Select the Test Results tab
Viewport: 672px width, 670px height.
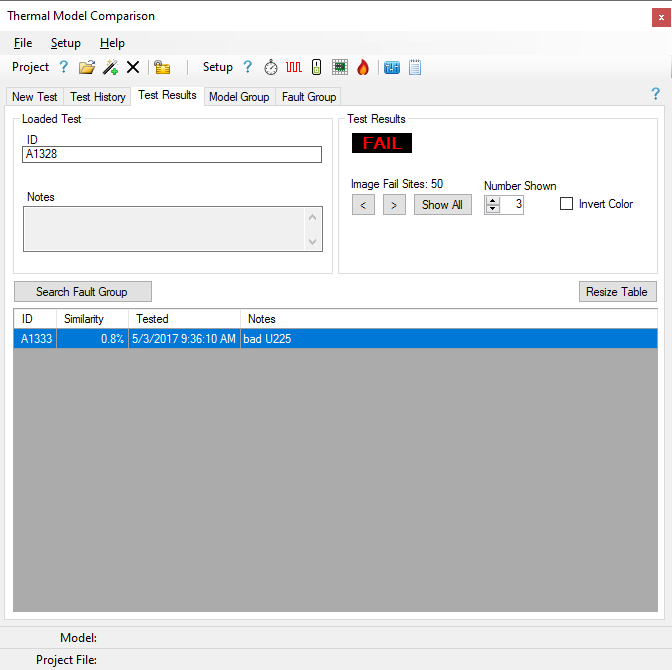pos(168,95)
